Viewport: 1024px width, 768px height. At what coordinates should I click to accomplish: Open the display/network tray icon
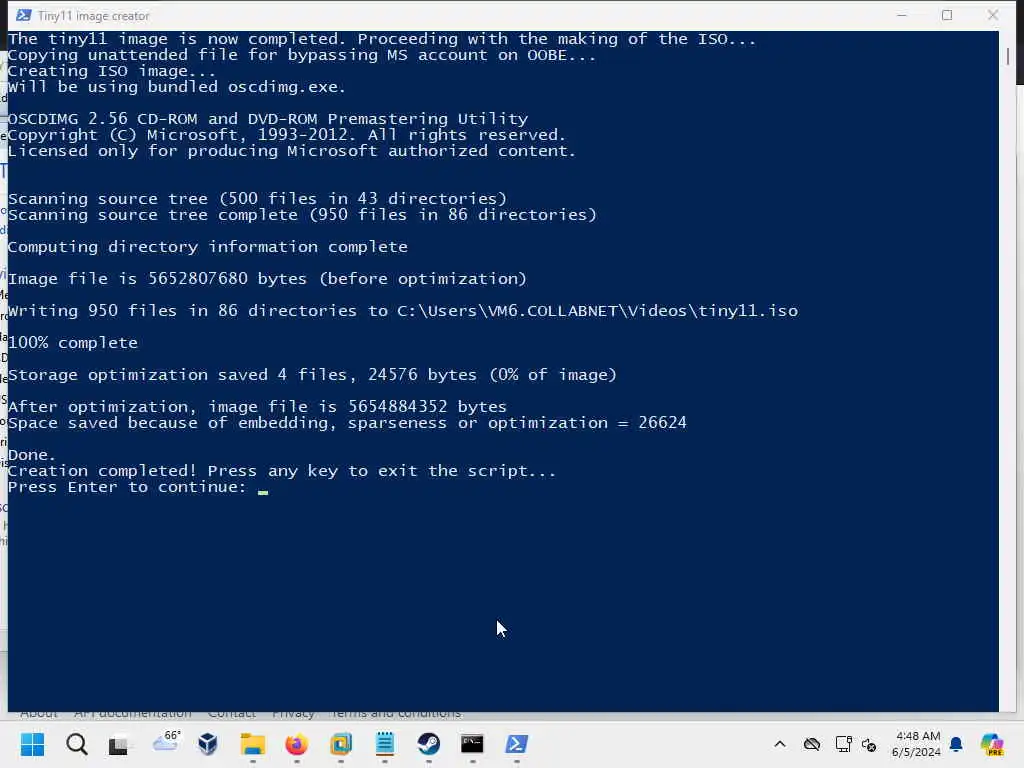point(843,744)
